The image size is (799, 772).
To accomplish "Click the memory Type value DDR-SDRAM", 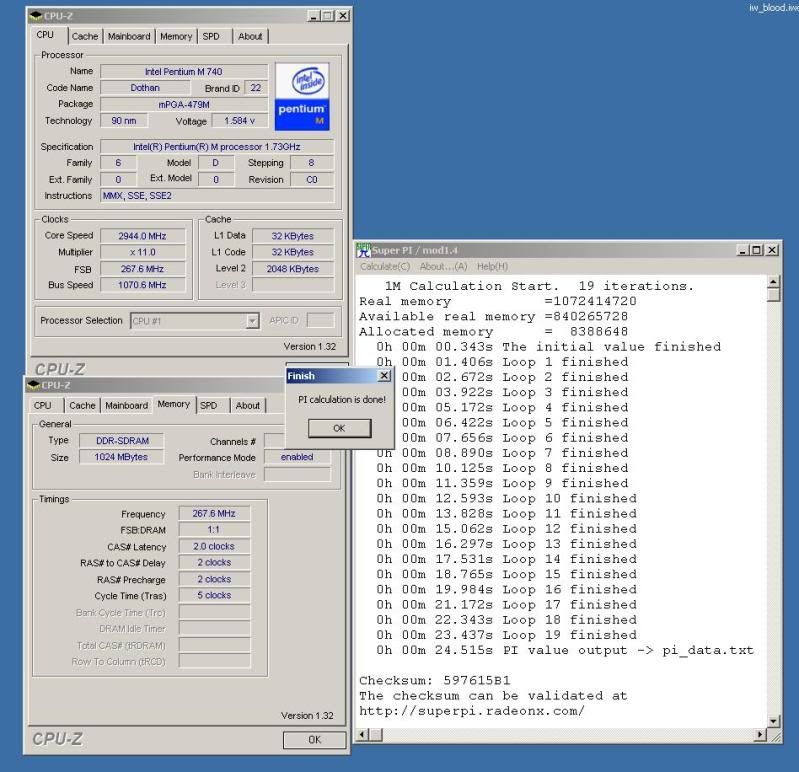I will point(122,440).
